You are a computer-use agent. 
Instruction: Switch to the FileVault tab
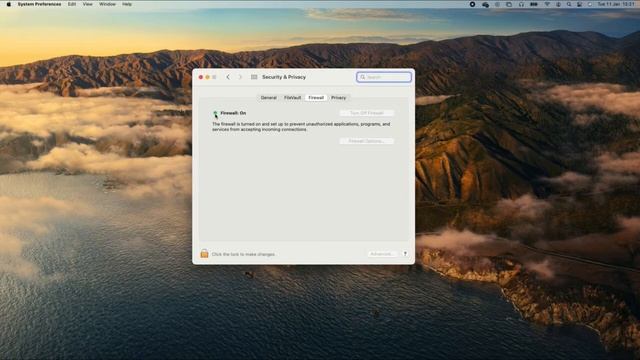(292, 98)
